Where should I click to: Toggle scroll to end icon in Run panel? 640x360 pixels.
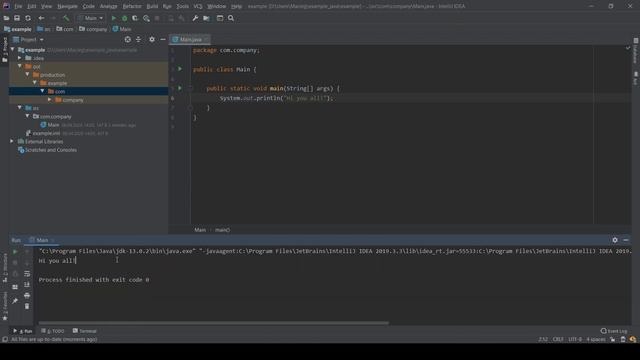pyautogui.click(x=27, y=284)
